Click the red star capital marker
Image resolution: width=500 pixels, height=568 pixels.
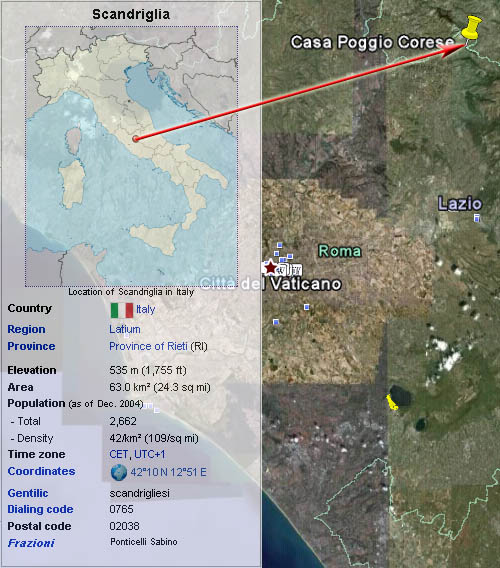coord(271,268)
